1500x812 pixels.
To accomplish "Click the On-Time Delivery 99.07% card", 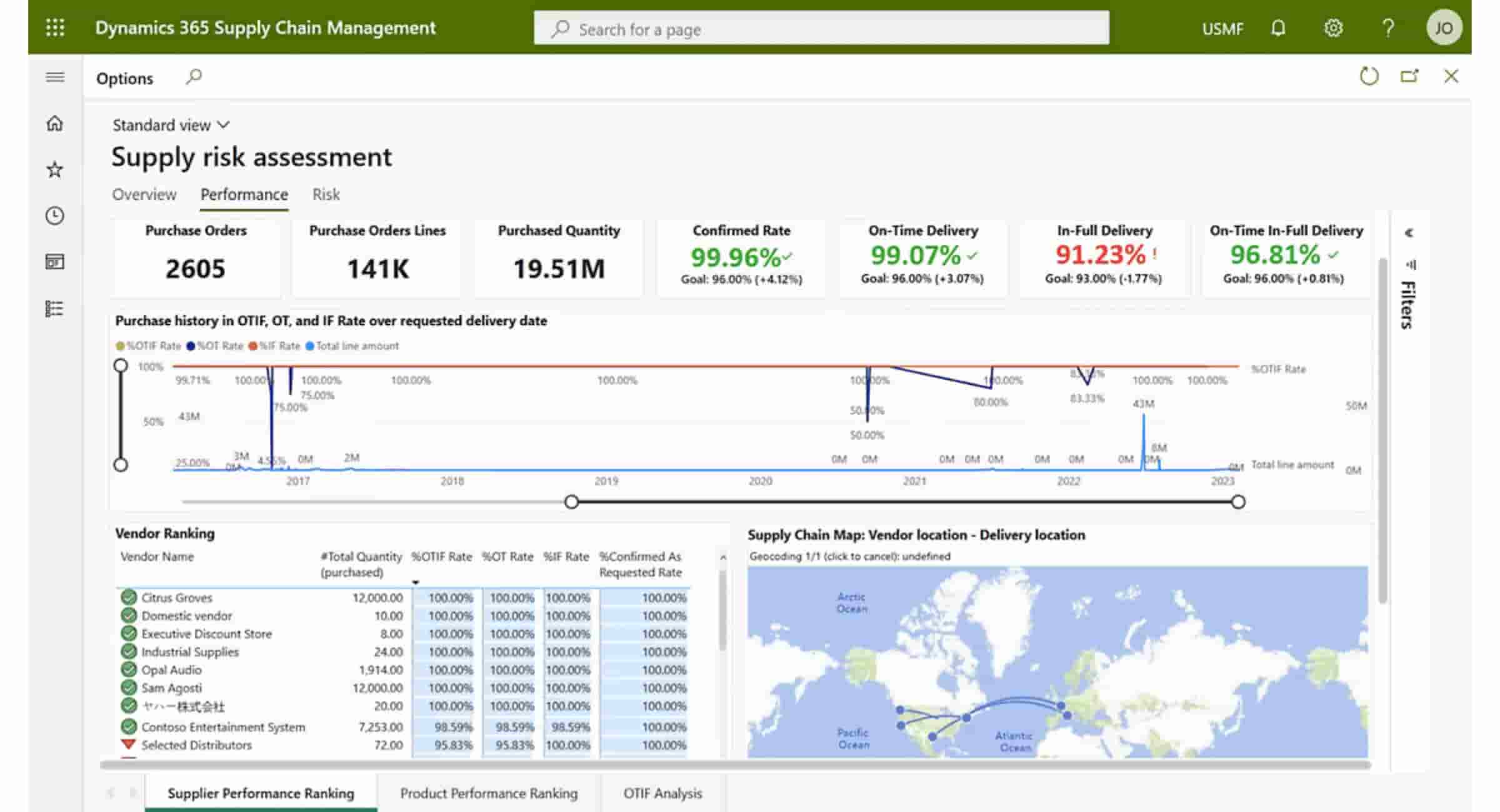I will 922,257.
